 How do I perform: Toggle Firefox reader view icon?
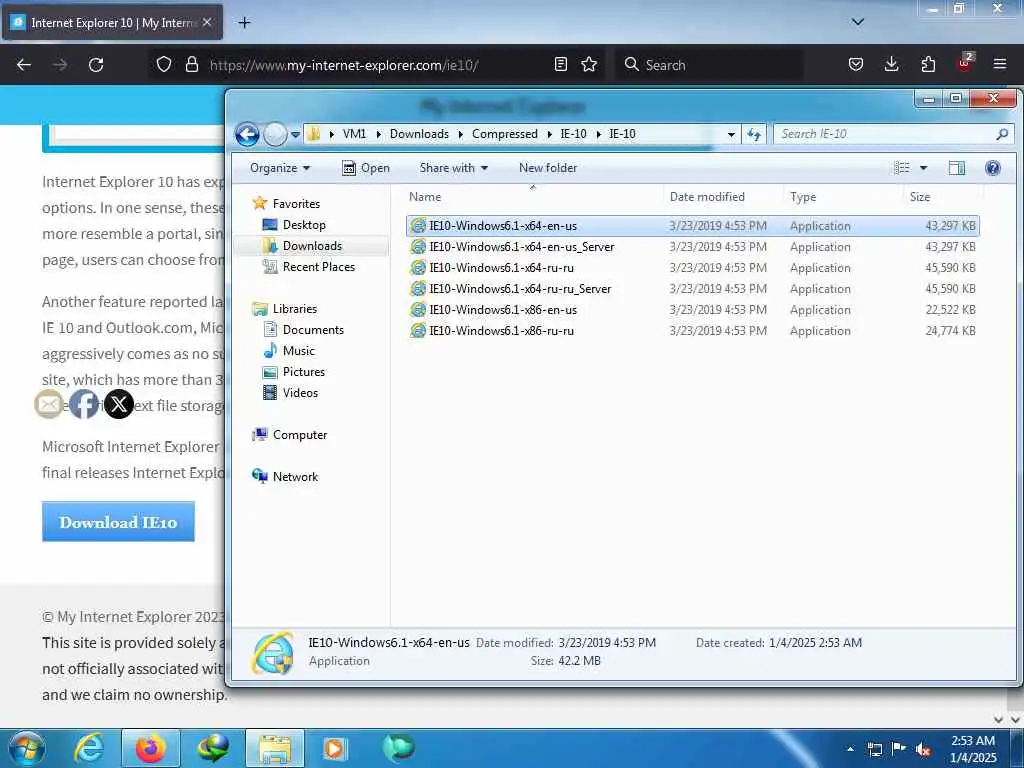(x=560, y=64)
